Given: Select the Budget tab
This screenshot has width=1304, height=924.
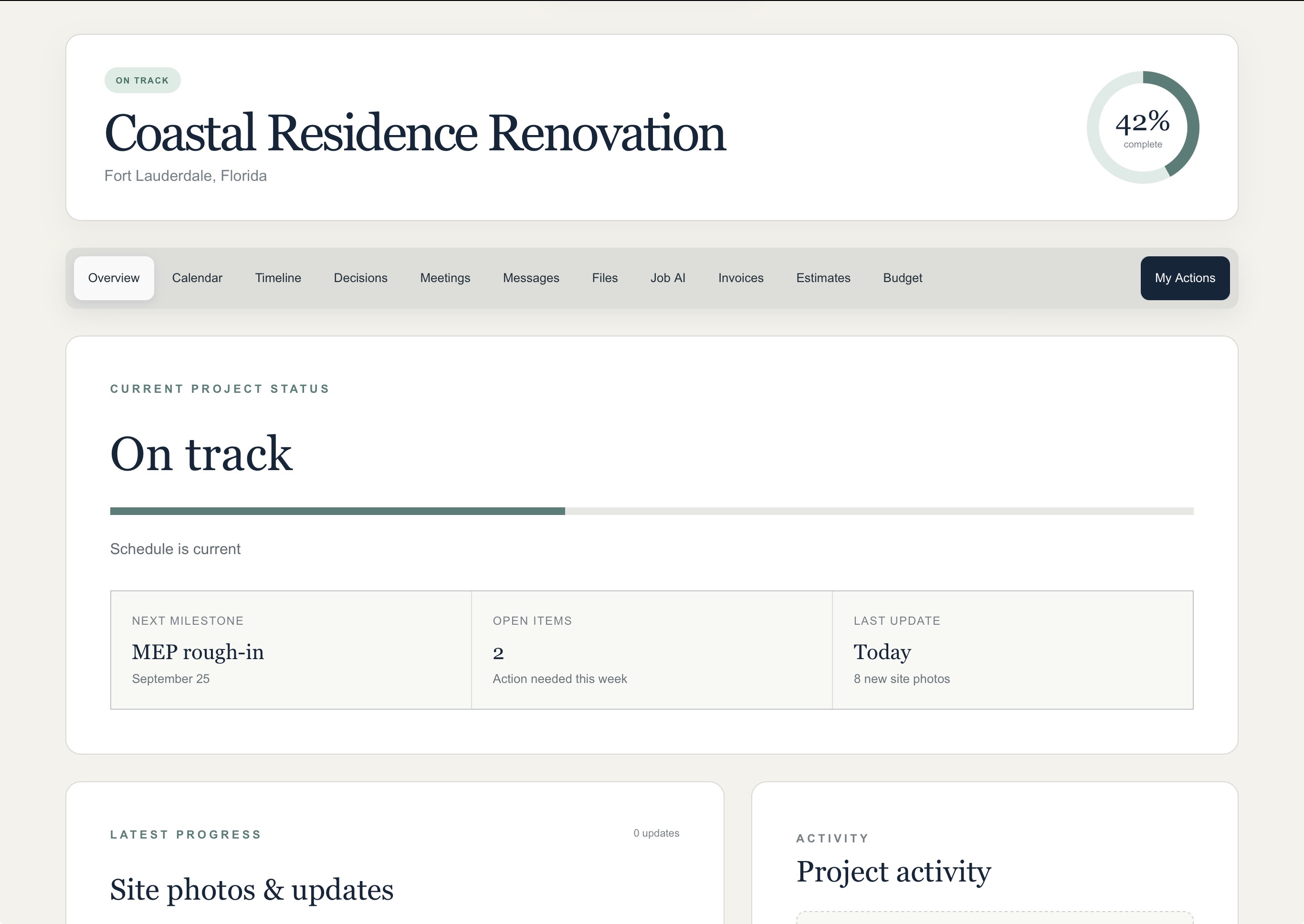Looking at the screenshot, I should (x=902, y=278).
